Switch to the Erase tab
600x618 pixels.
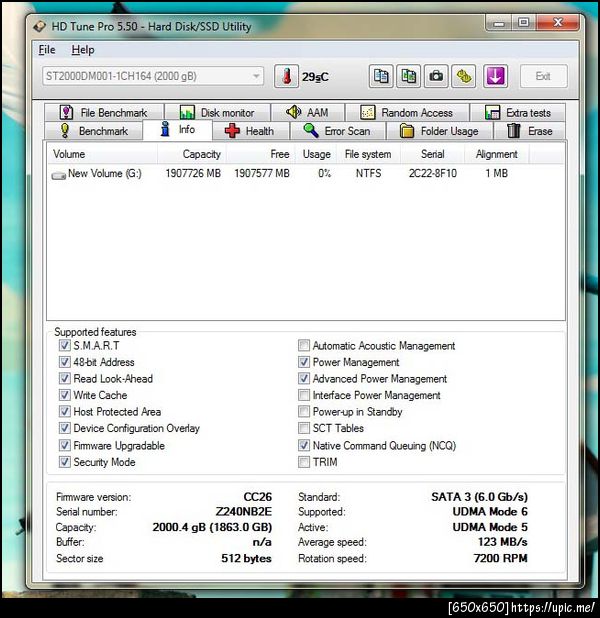coord(530,131)
